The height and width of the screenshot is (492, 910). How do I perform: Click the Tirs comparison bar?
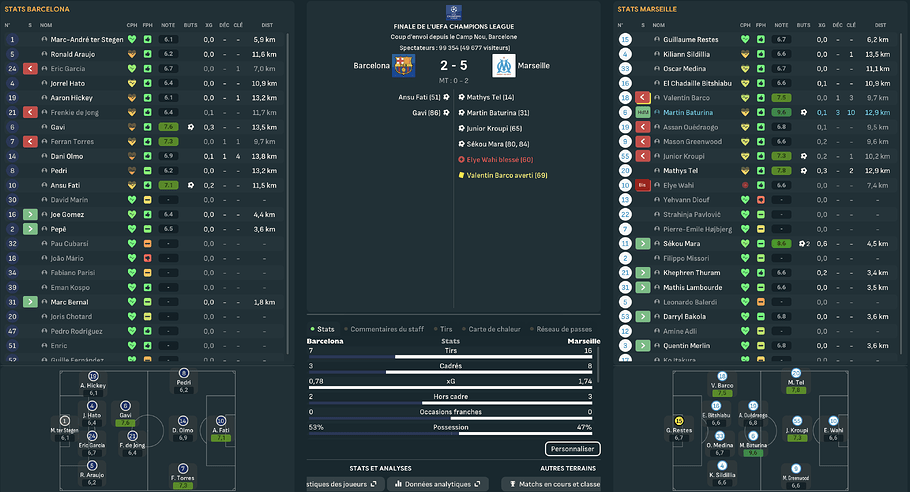[x=450, y=357]
